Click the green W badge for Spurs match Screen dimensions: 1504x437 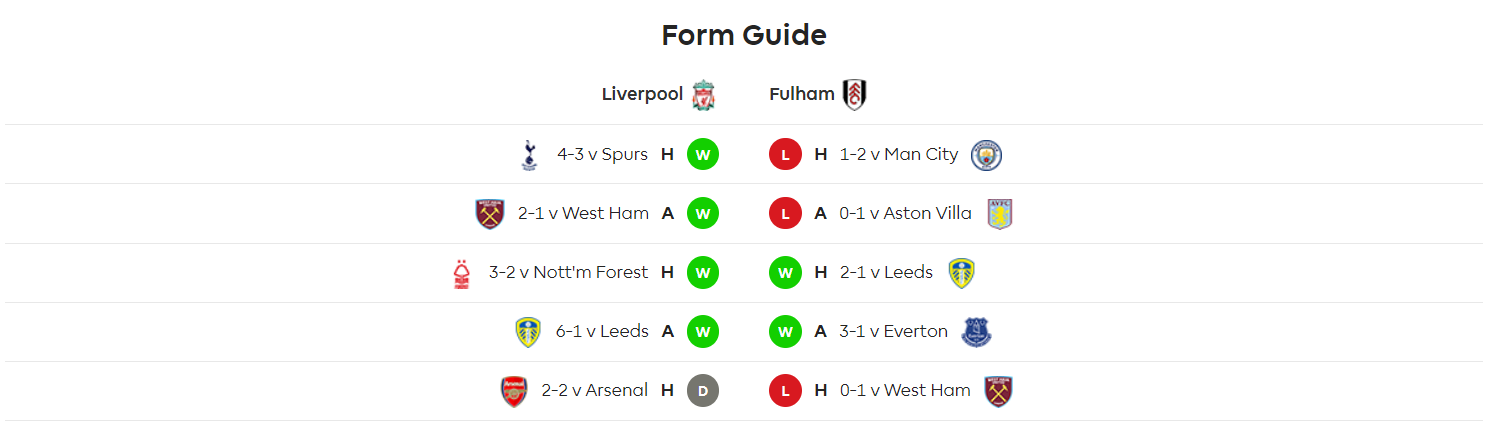703,155
